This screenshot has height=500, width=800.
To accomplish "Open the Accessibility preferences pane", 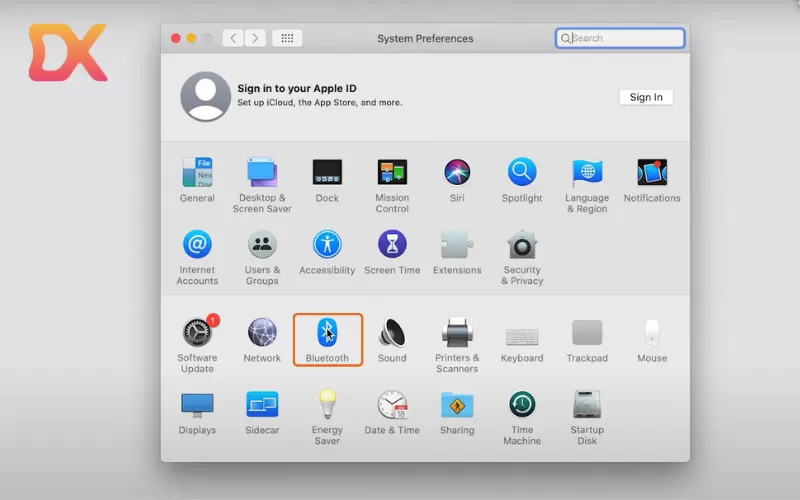I will tap(327, 245).
